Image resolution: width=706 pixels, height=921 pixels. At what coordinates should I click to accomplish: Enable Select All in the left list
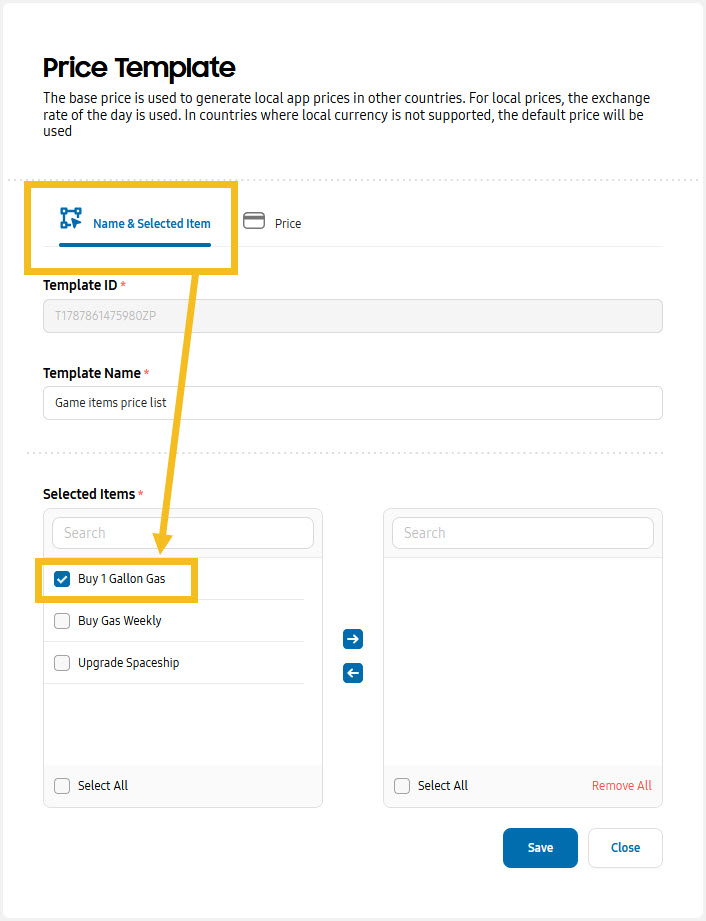coord(62,786)
